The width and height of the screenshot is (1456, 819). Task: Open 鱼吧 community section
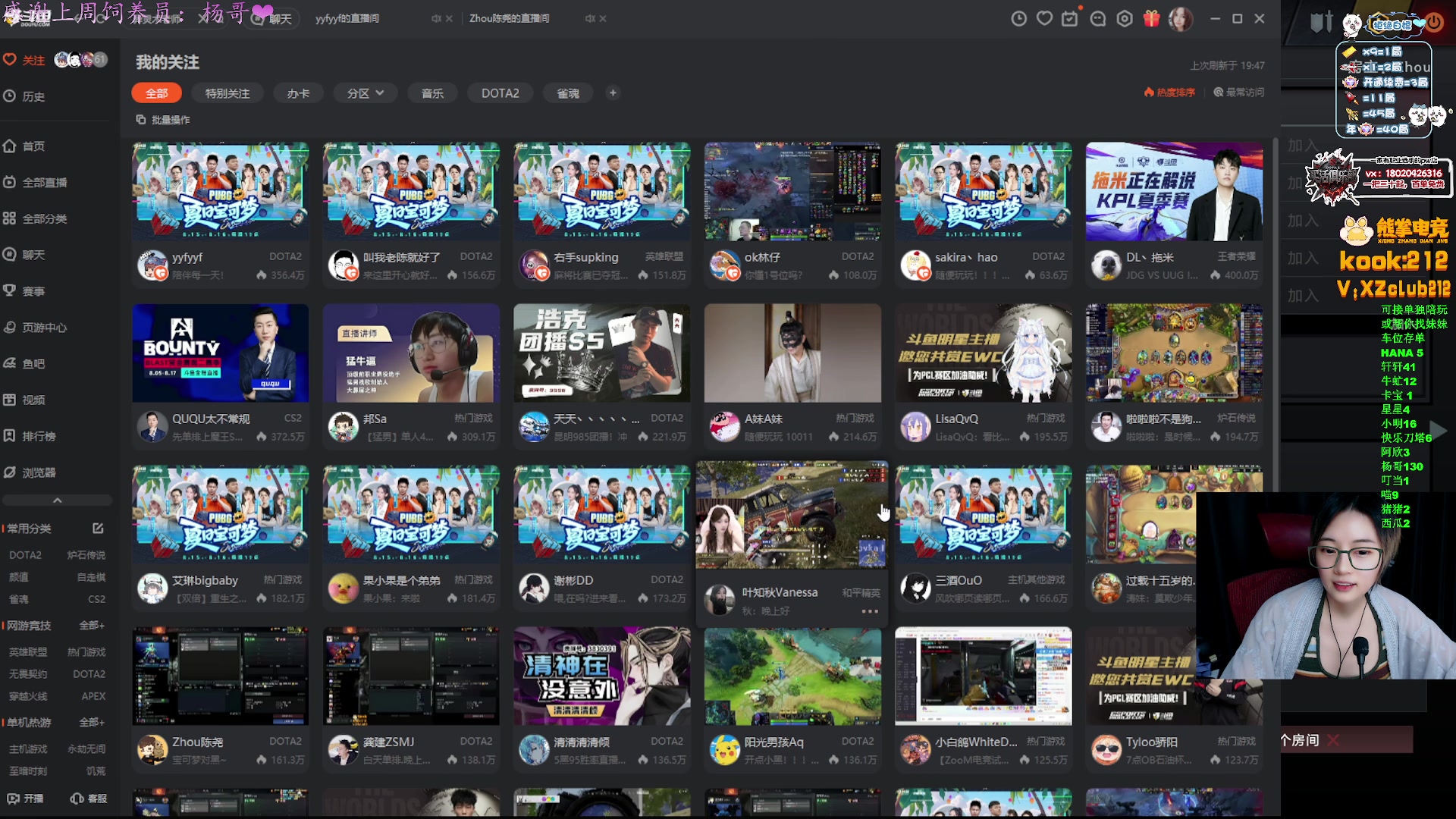[24, 363]
